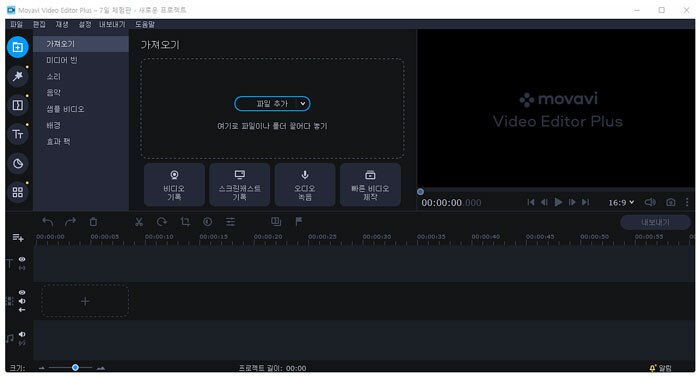Select 효과 팩 in the side list
The height and width of the screenshot is (377, 700).
pos(81,142)
